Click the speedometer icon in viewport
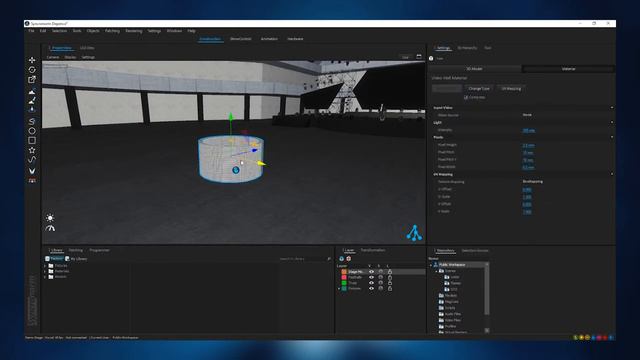The width and height of the screenshot is (640, 360). click(50, 228)
